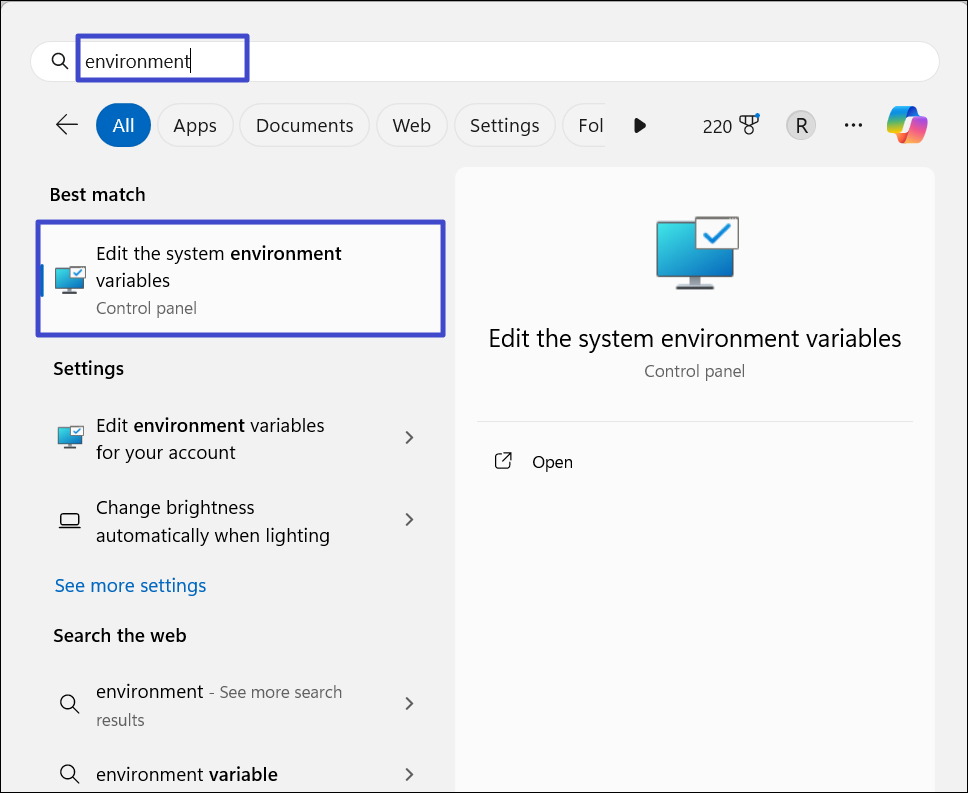Expand the 'Change brightness automatically' chevron
Screen dimensions: 968x793
(408, 520)
